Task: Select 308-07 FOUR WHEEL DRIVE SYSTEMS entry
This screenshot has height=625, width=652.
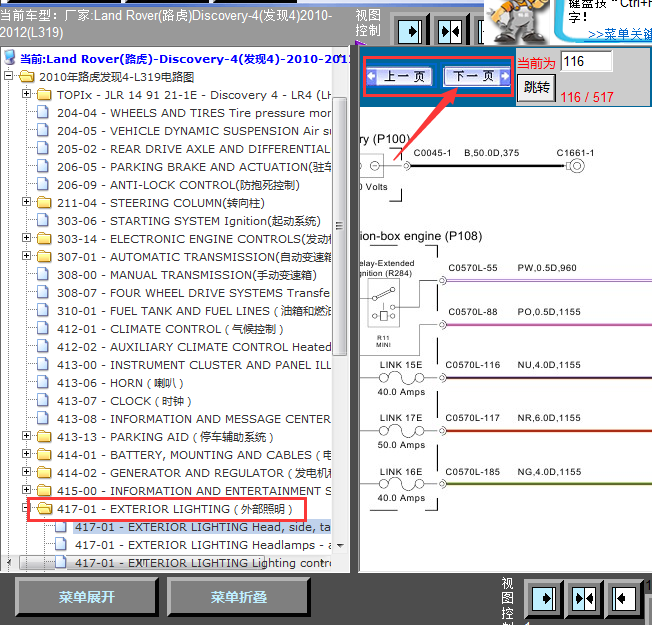Action: tap(194, 293)
